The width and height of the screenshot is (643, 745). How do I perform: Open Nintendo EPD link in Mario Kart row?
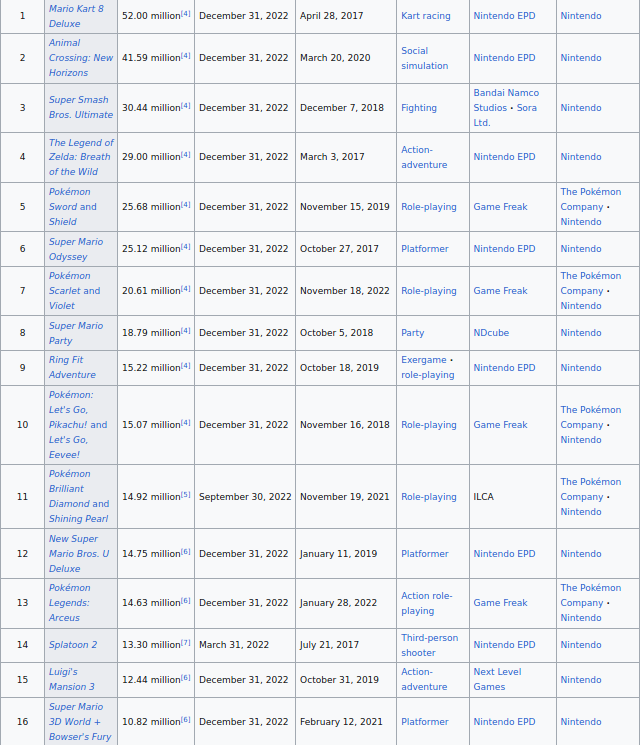tap(504, 16)
